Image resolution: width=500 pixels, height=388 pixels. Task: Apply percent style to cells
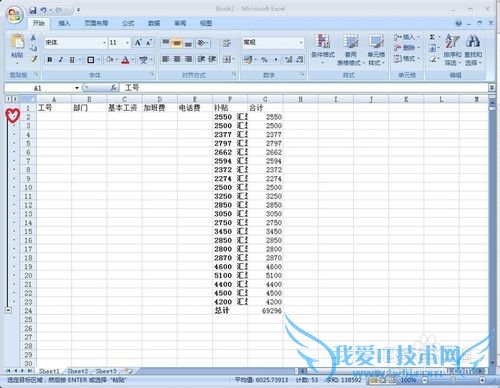(x=264, y=60)
